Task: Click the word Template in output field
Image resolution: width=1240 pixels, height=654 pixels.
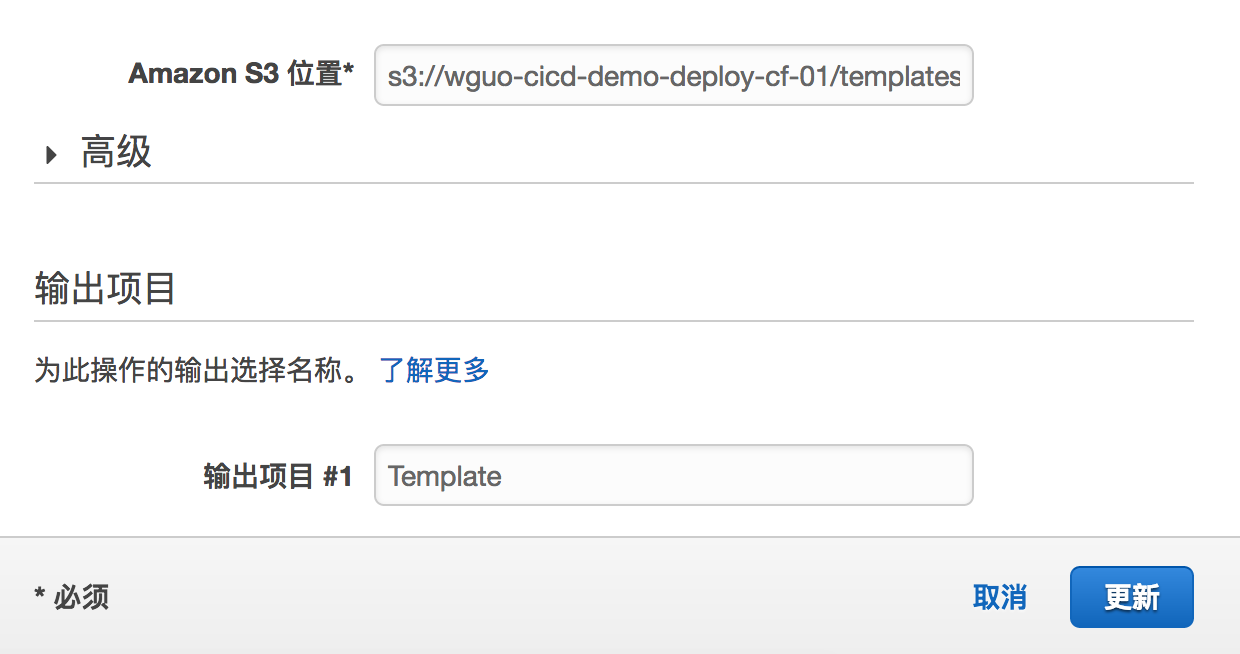Action: 445,477
